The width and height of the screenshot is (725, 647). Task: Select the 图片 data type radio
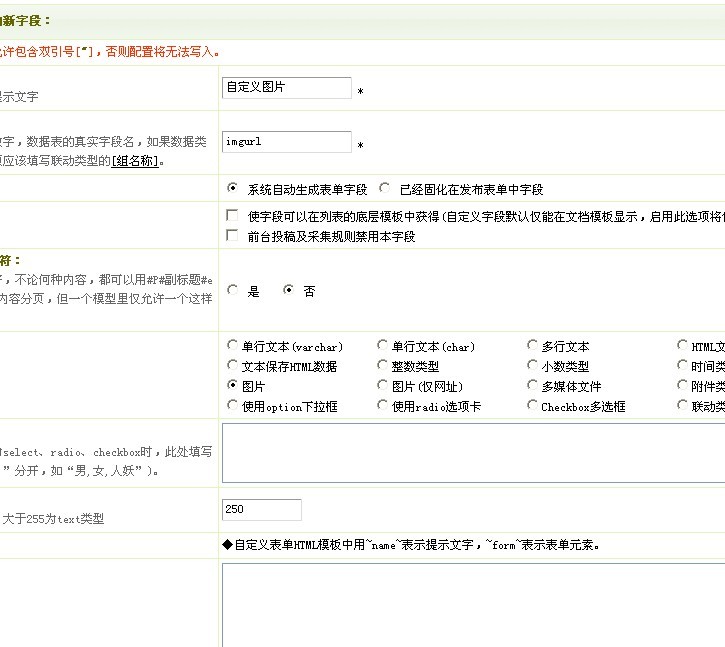(x=232, y=385)
